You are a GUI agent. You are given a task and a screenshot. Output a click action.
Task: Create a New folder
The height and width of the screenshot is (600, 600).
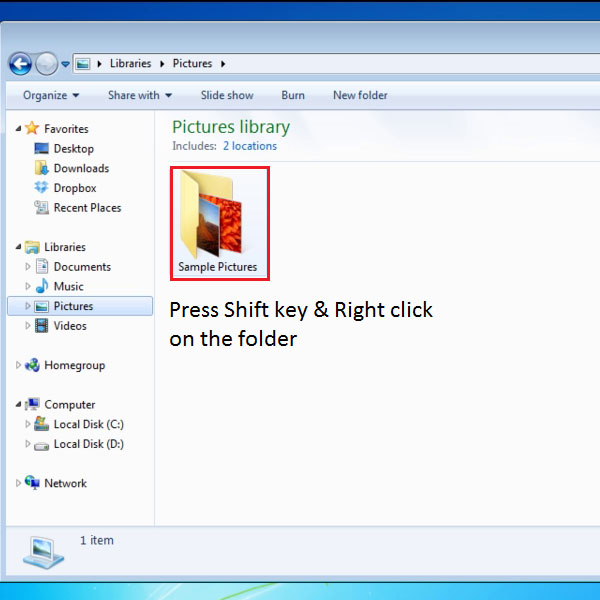tap(360, 95)
